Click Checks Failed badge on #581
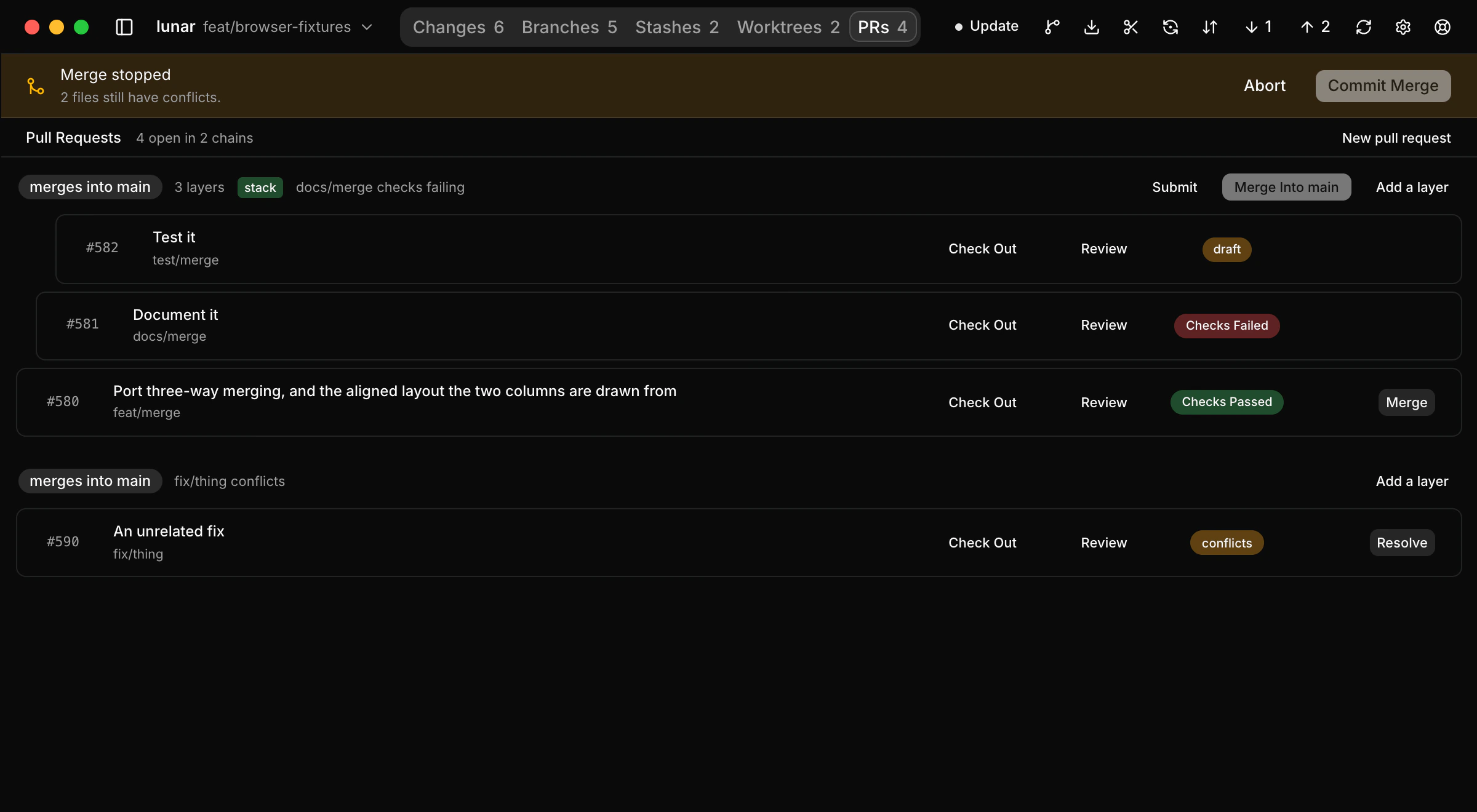The width and height of the screenshot is (1477, 812). click(1227, 325)
